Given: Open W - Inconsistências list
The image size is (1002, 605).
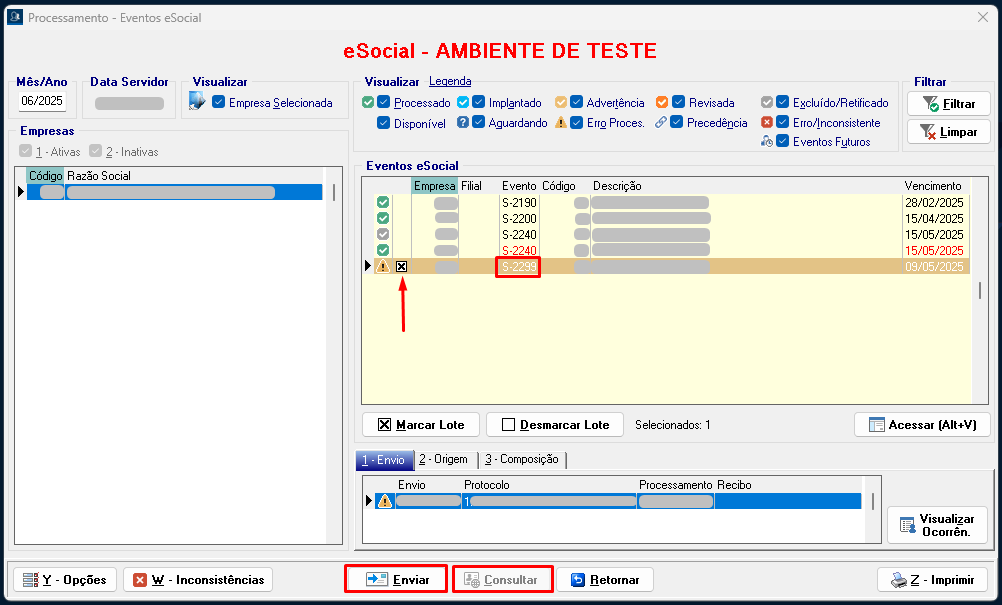Looking at the screenshot, I should [198, 580].
